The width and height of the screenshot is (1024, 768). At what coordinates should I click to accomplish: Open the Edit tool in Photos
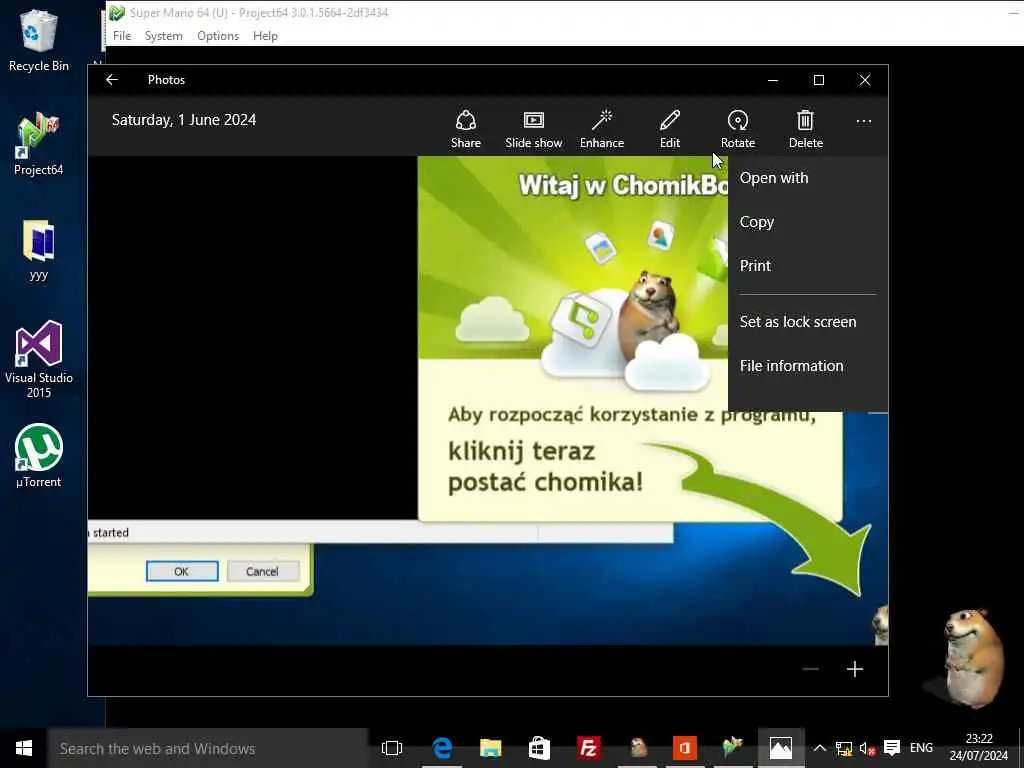669,129
